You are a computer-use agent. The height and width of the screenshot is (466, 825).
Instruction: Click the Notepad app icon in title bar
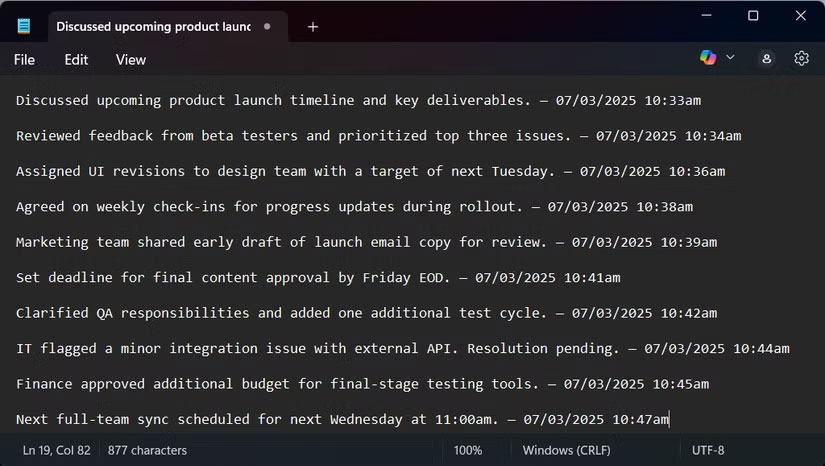click(24, 27)
